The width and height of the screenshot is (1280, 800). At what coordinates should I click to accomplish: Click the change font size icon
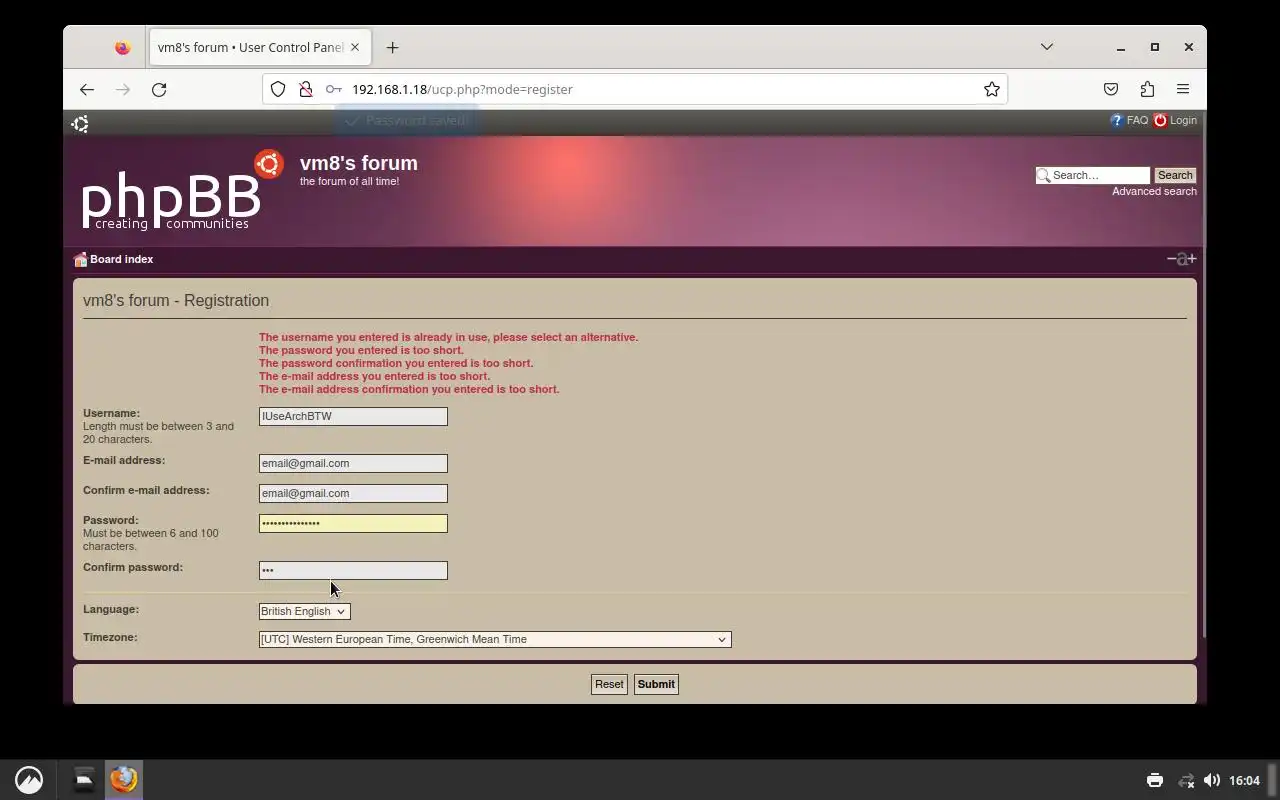click(1181, 258)
